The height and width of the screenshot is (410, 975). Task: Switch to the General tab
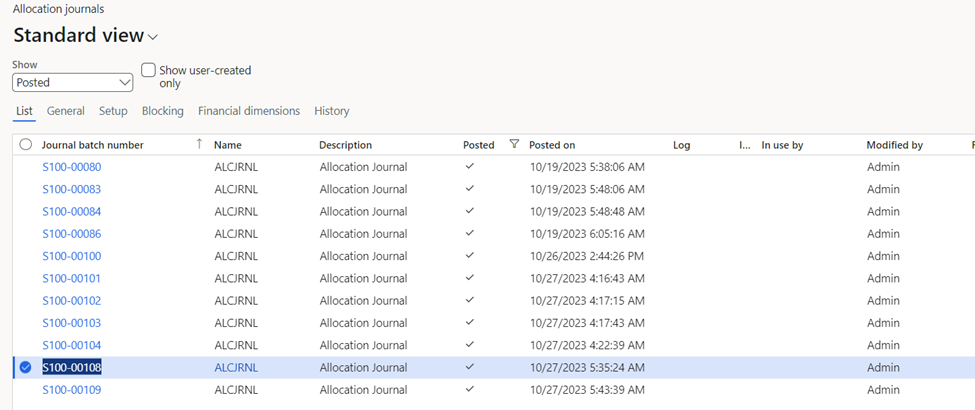click(x=66, y=111)
